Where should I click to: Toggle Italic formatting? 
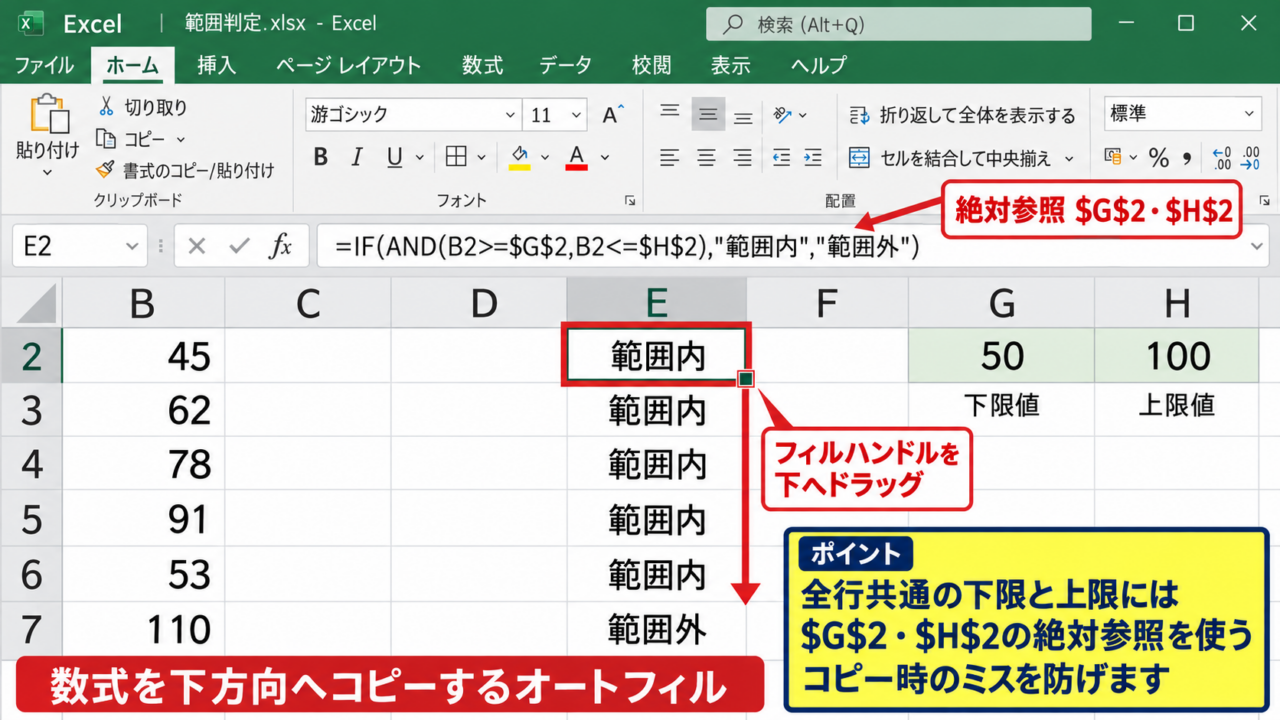point(357,157)
